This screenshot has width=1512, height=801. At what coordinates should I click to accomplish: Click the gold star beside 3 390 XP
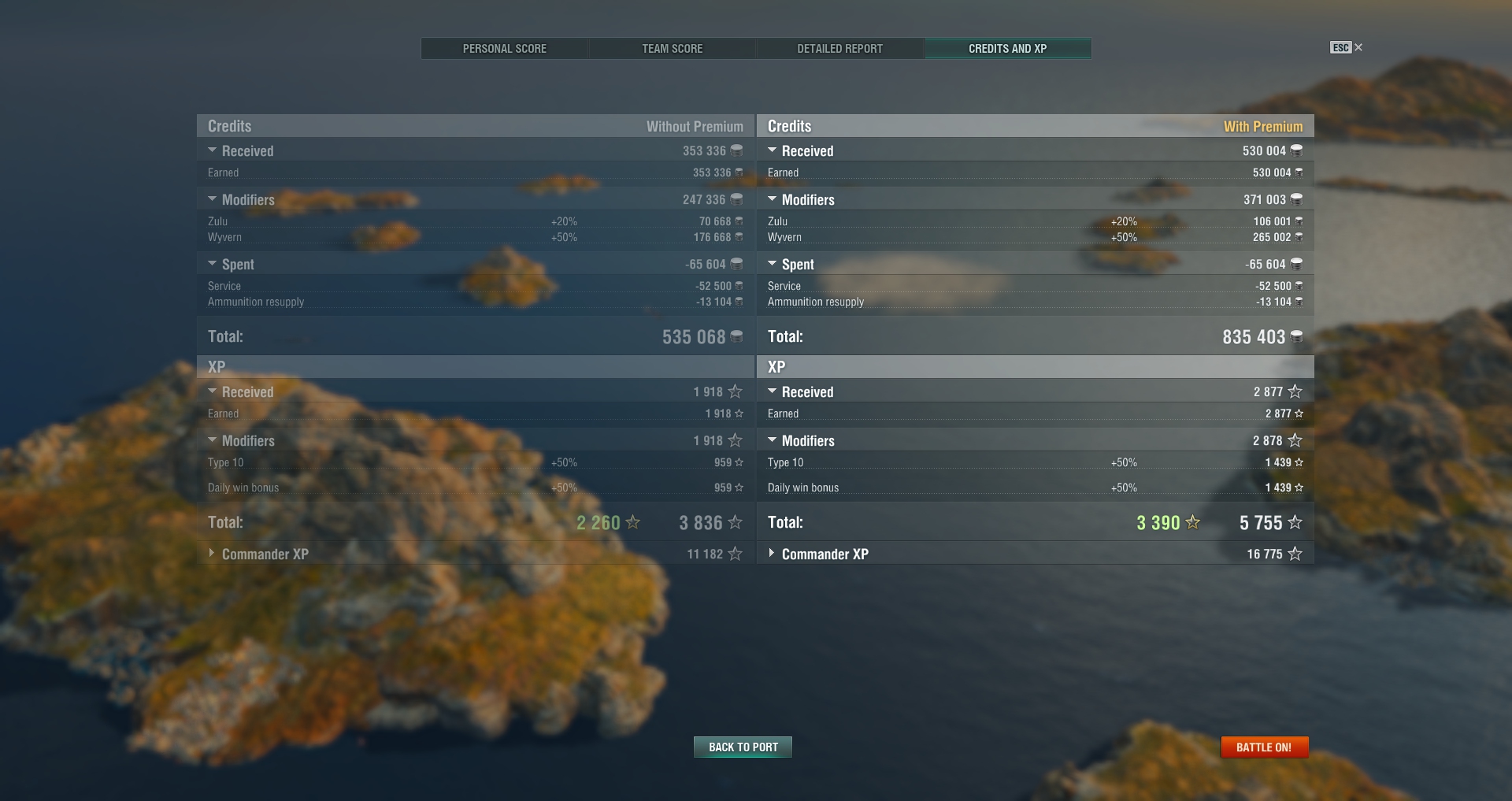pos(1192,522)
